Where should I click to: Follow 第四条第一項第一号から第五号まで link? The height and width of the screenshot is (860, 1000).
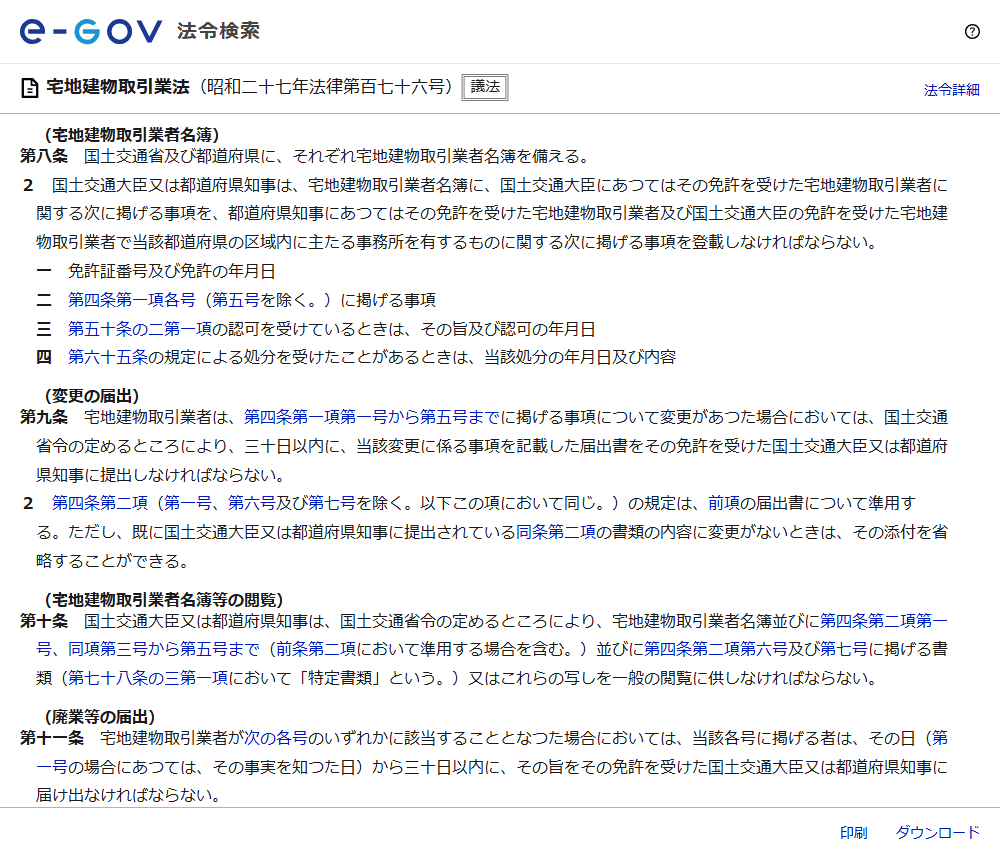coord(372,417)
